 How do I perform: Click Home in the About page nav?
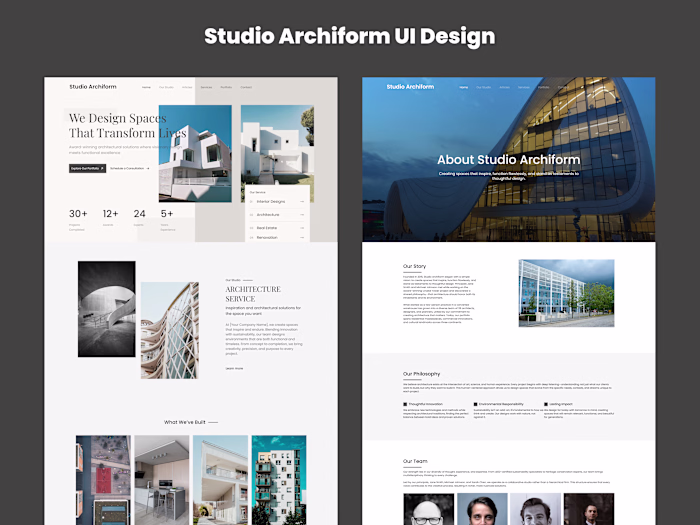(x=464, y=88)
